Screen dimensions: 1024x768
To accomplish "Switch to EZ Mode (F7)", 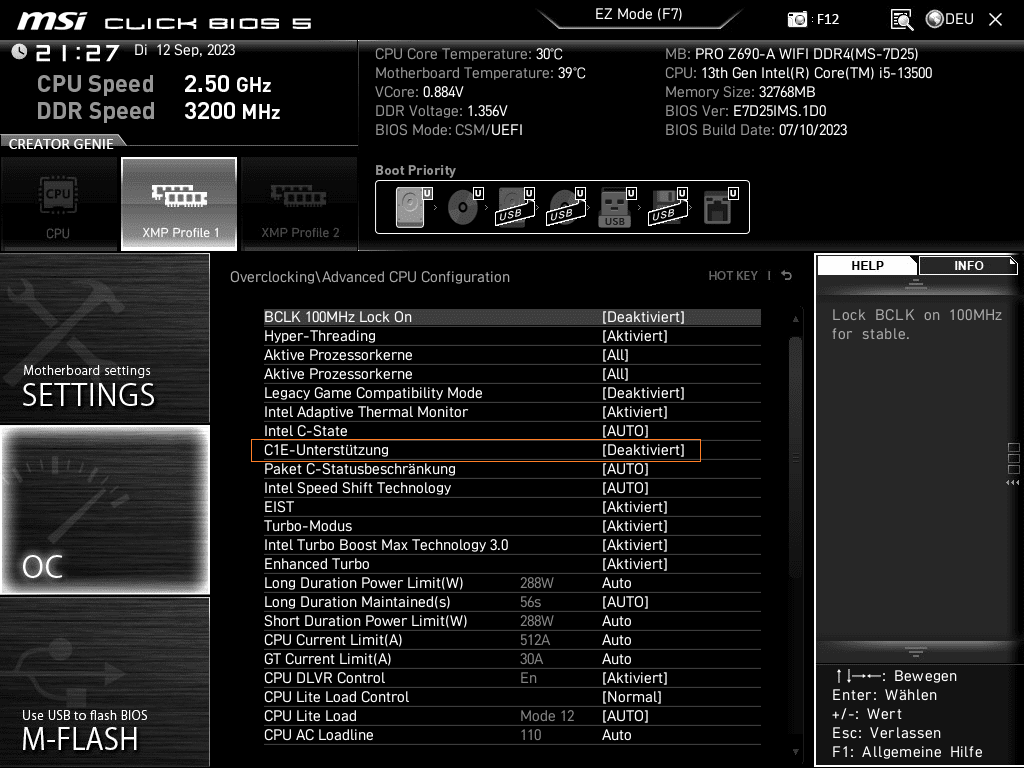I will (638, 14).
